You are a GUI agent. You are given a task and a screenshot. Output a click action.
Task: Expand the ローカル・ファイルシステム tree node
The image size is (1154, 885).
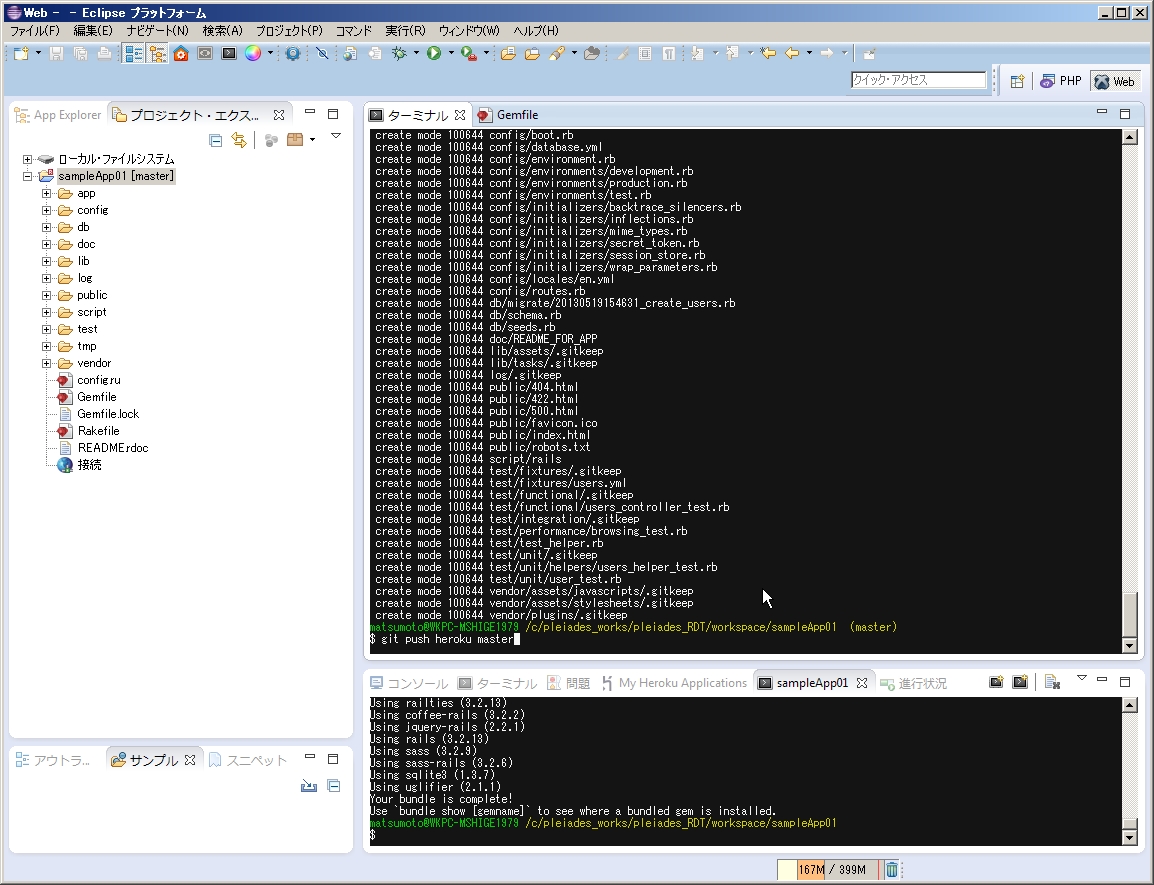(27, 159)
